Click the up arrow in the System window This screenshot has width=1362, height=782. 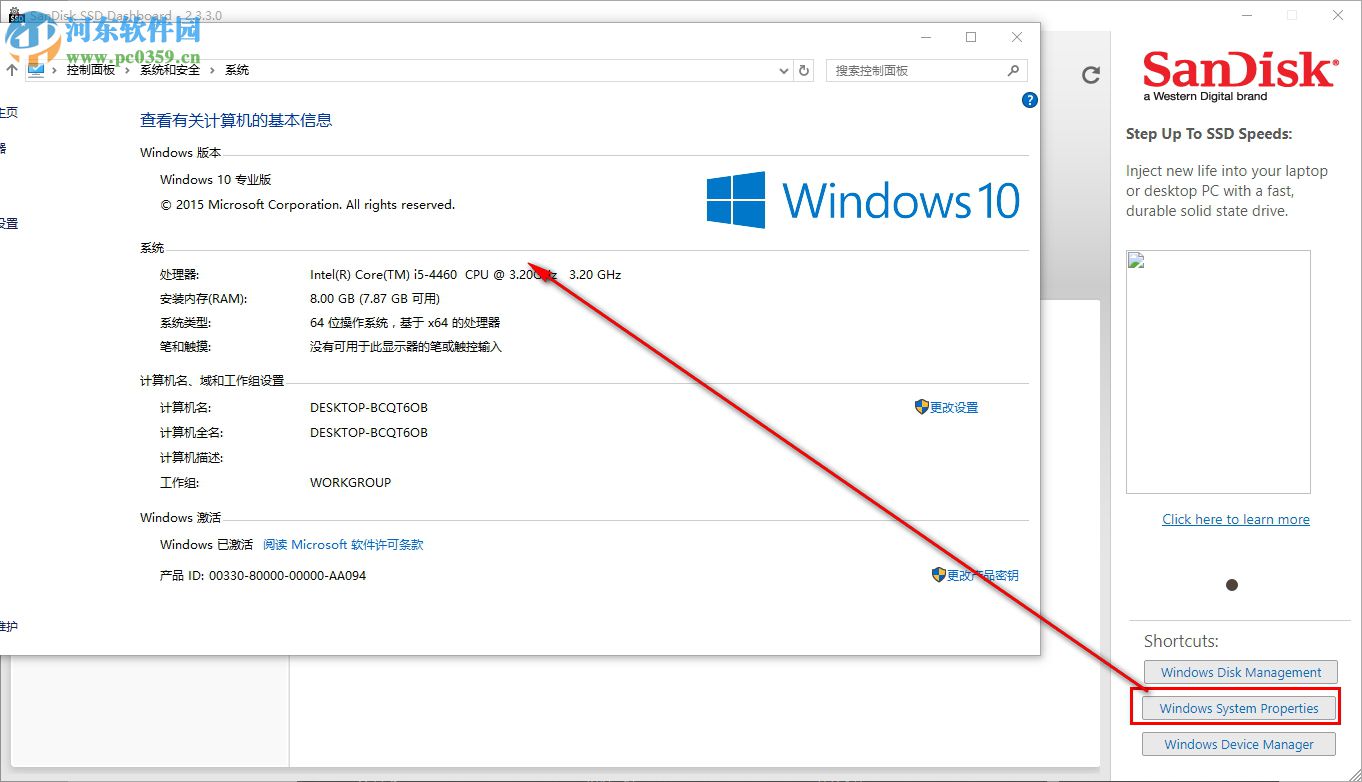11,70
